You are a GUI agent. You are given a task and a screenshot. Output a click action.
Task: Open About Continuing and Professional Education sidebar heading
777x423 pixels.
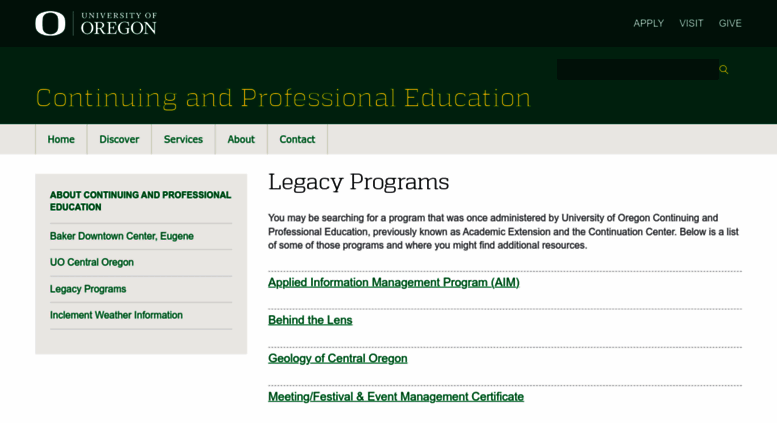click(x=140, y=201)
